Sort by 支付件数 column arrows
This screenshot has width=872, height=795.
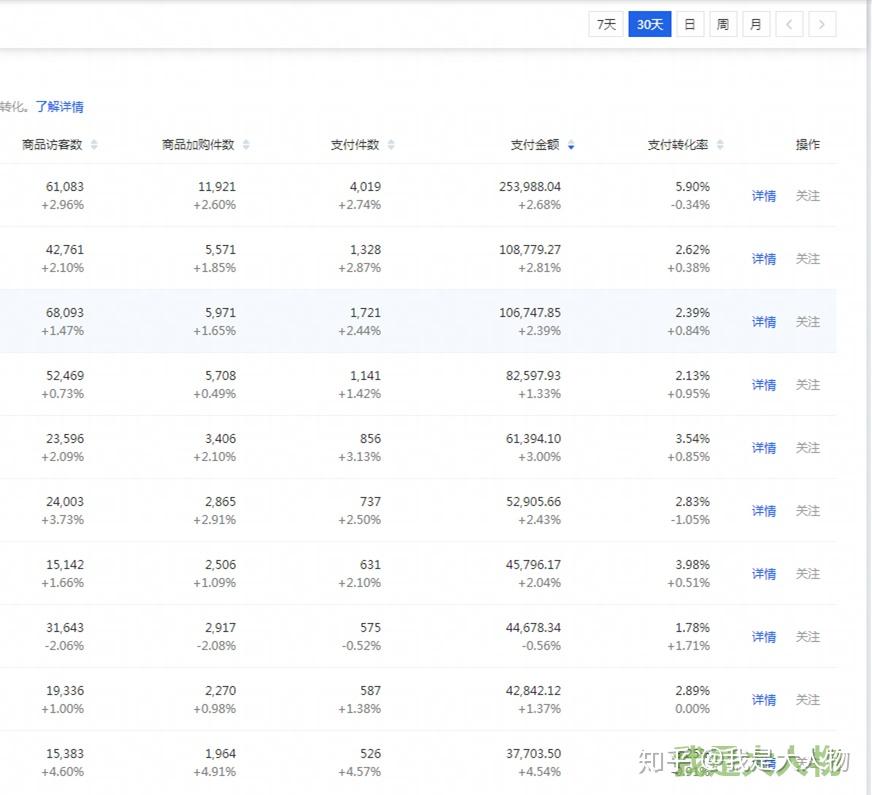pyautogui.click(x=391, y=145)
